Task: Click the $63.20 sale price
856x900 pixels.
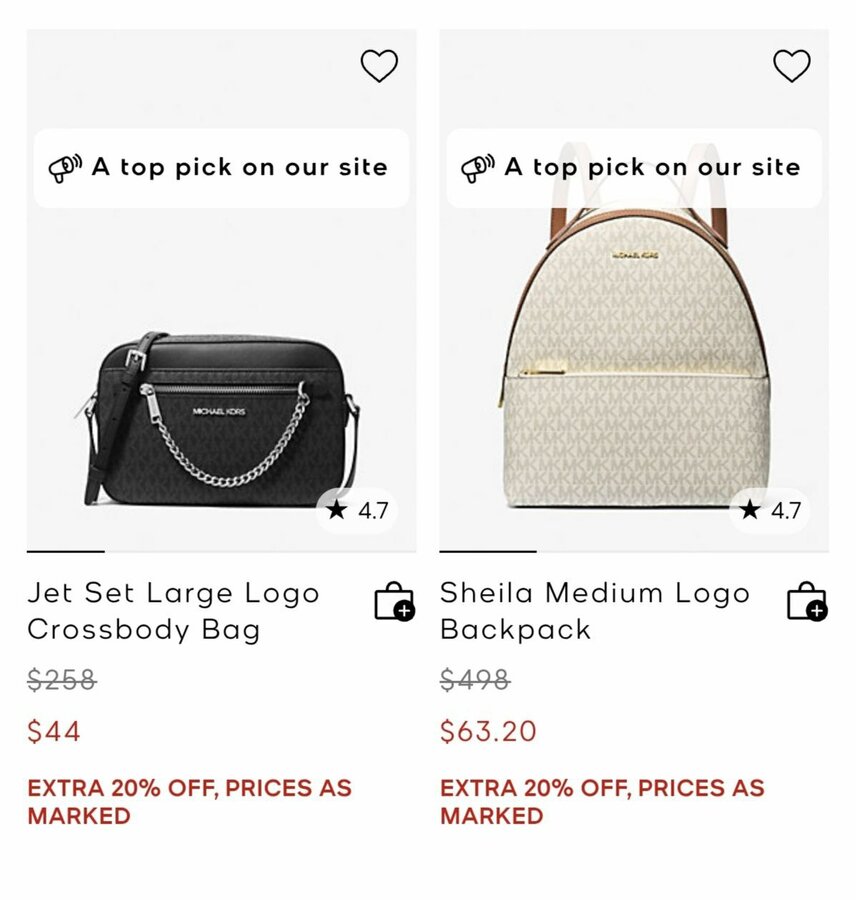Action: click(488, 732)
